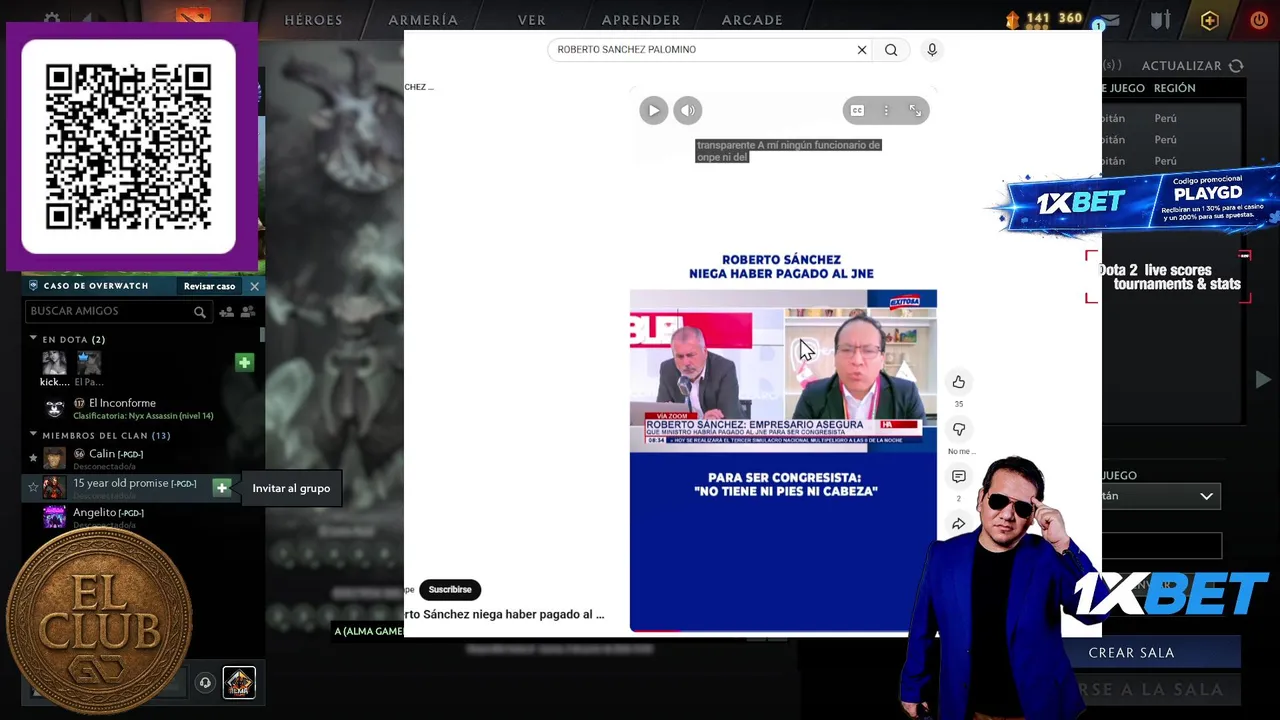Sort lobbies by REGIÓN column

1174,88
